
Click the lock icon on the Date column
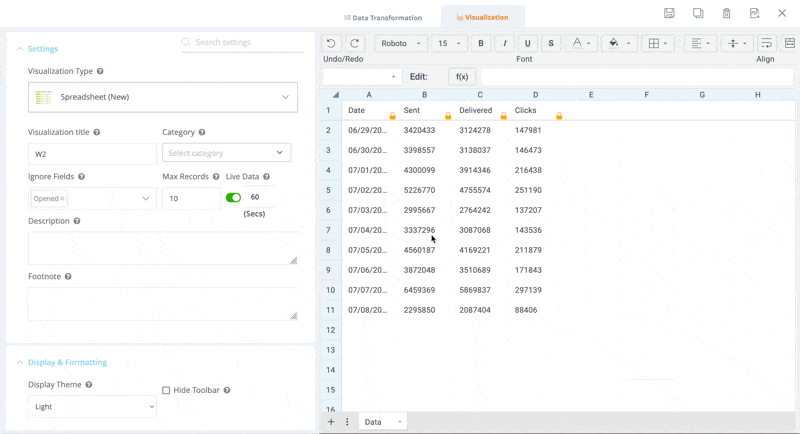pyautogui.click(x=392, y=116)
